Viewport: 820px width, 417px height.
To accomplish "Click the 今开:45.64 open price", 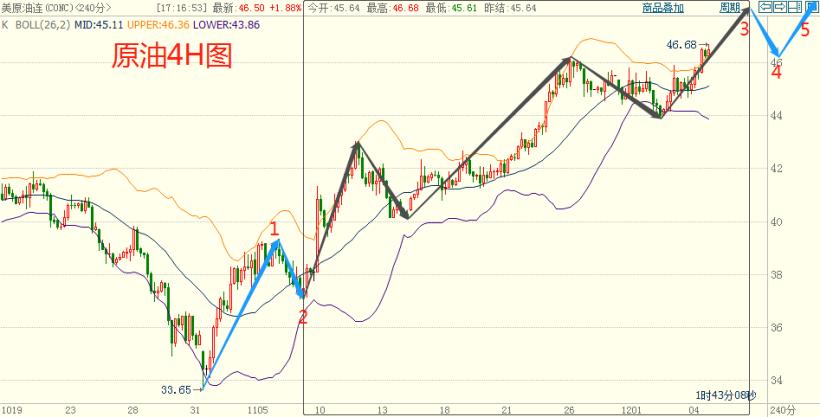I will [x=333, y=8].
